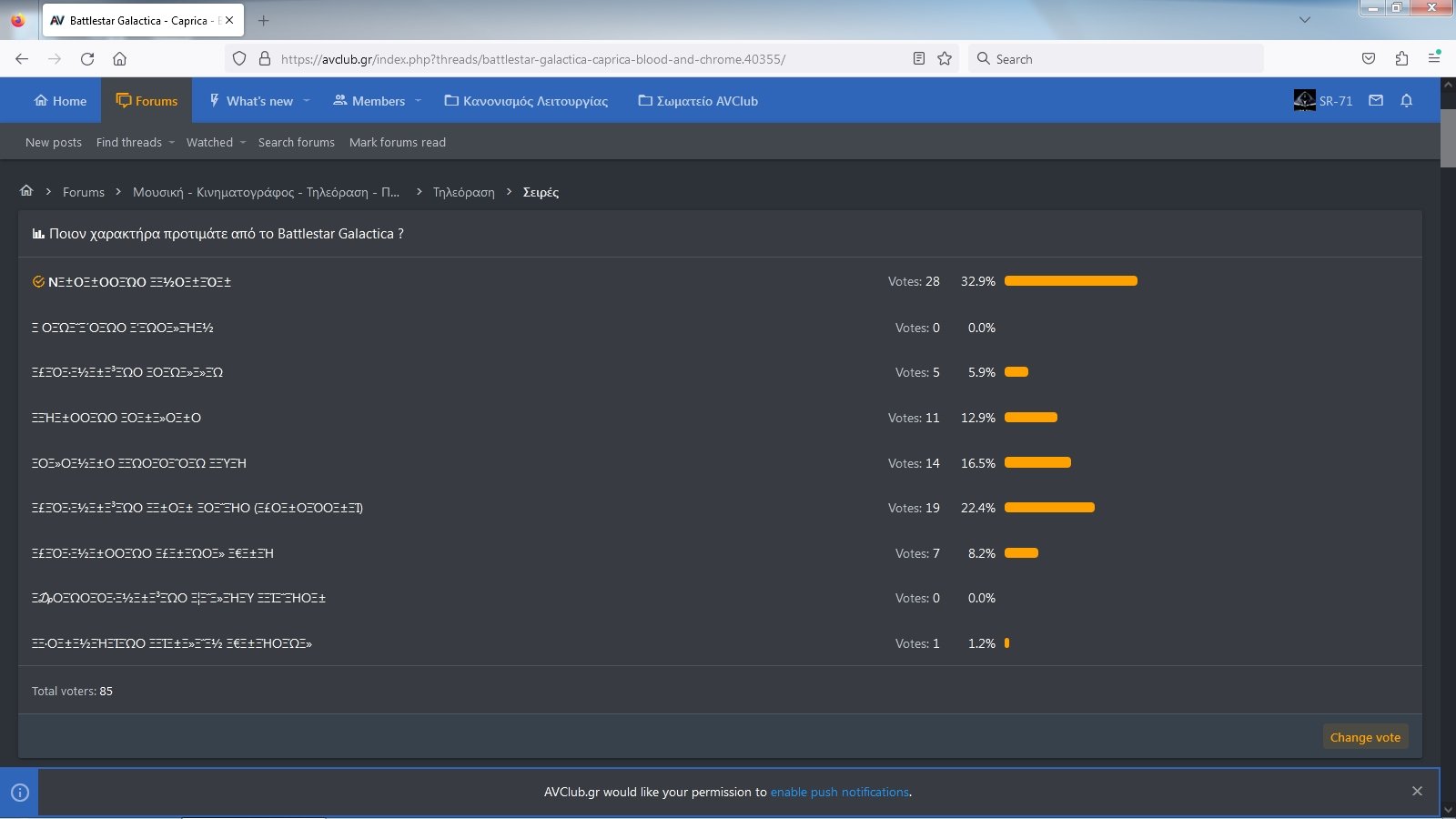Screen dimensions: 1456x819
Task: Click enable push notifications link
Action: point(840,792)
